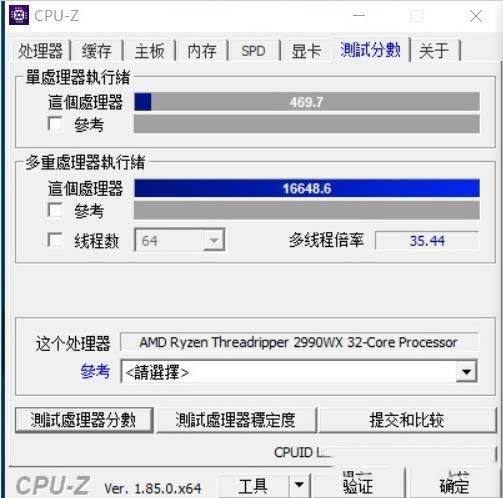Click the CPU-Z application icon in title bar
This screenshot has width=503, height=498.
(x=19, y=15)
